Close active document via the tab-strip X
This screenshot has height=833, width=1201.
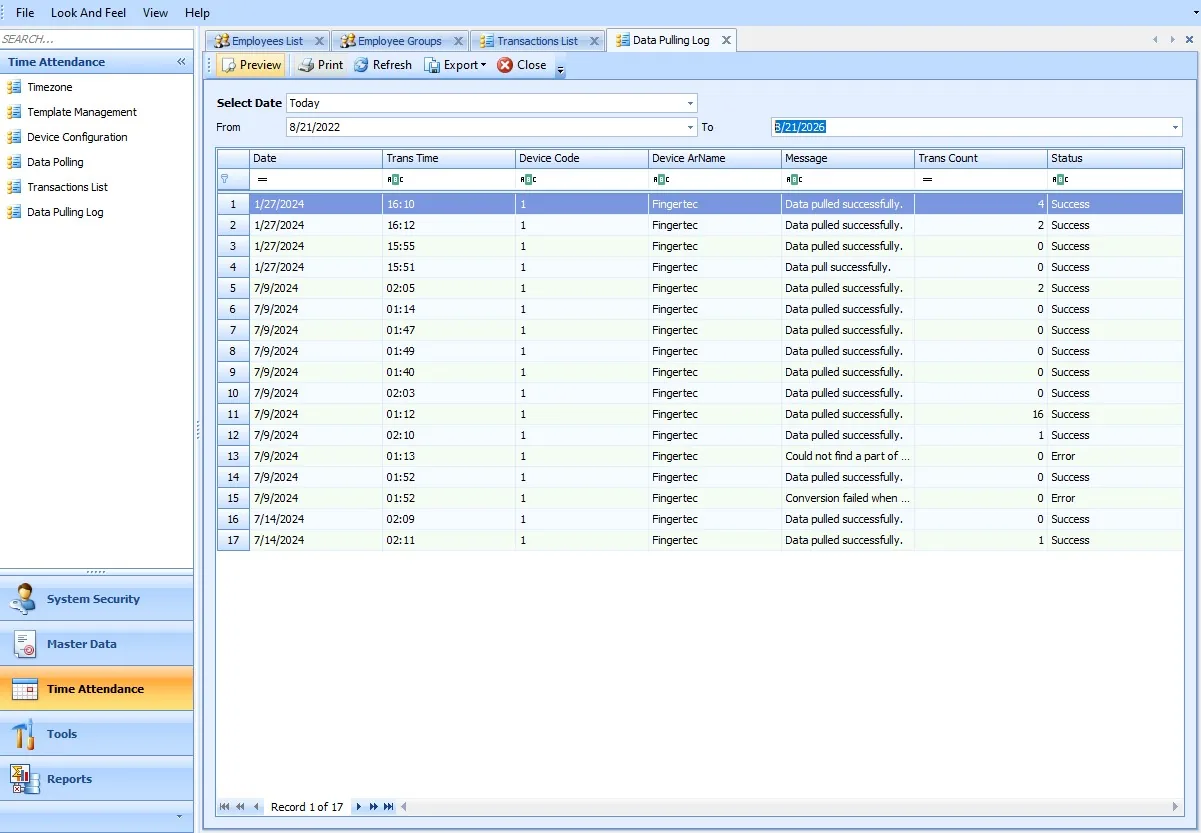click(x=1188, y=40)
